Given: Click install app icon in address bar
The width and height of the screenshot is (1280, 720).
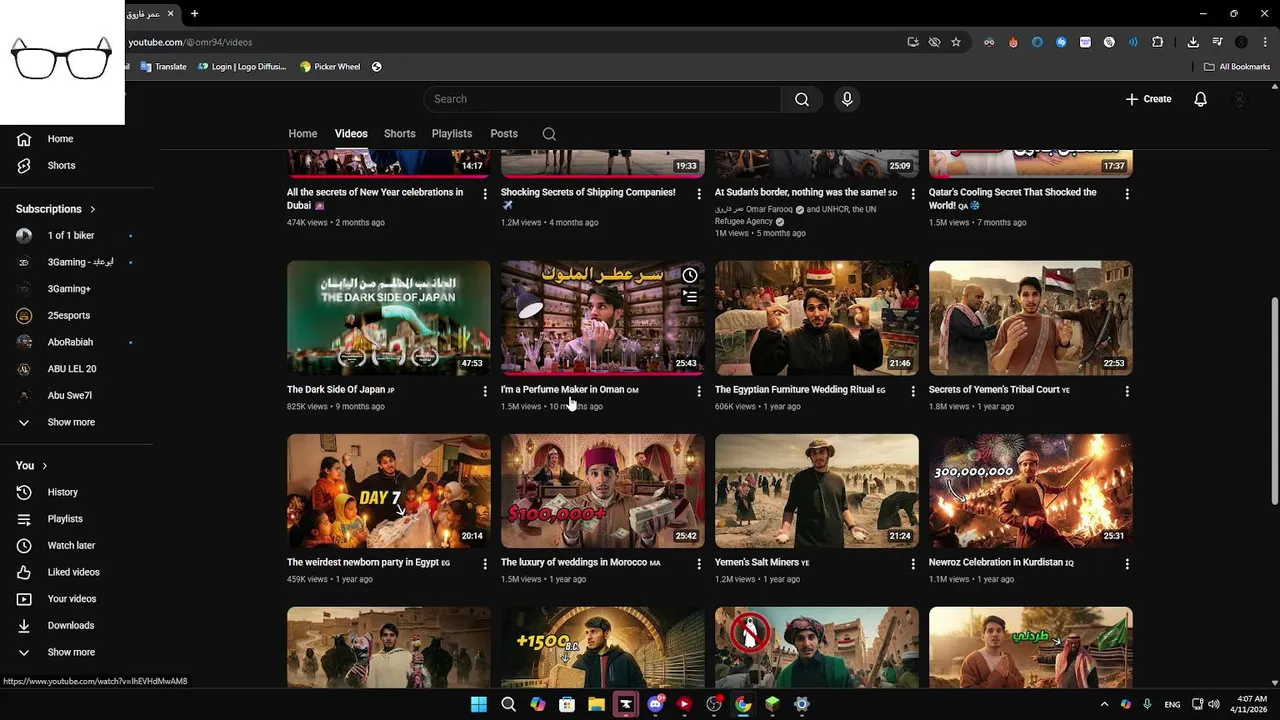Looking at the screenshot, I should coord(913,42).
